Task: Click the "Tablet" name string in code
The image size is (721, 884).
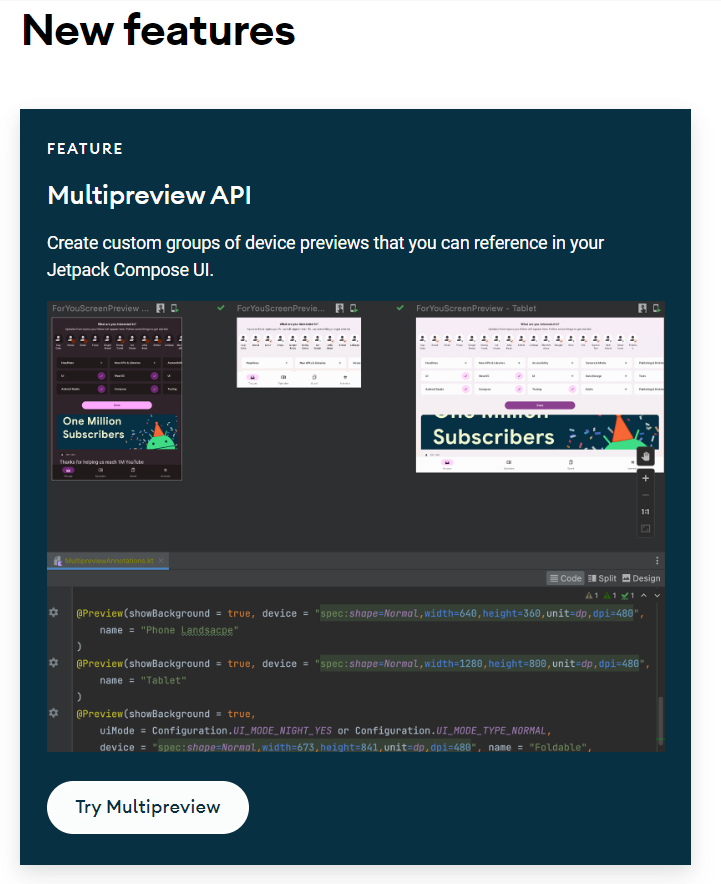Action: (x=163, y=680)
